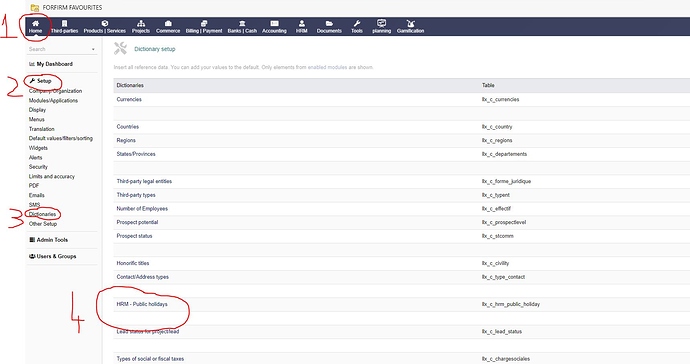Open the Accounting module
This screenshot has width=690, height=364.
274,27
